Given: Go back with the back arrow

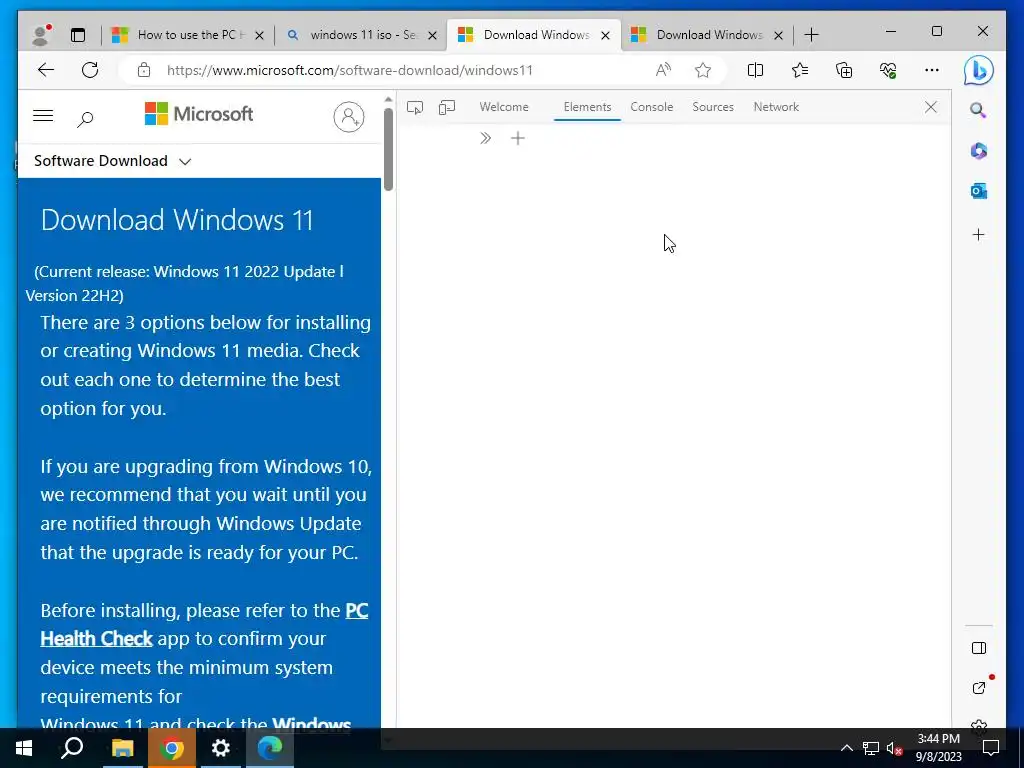Looking at the screenshot, I should coord(46,70).
